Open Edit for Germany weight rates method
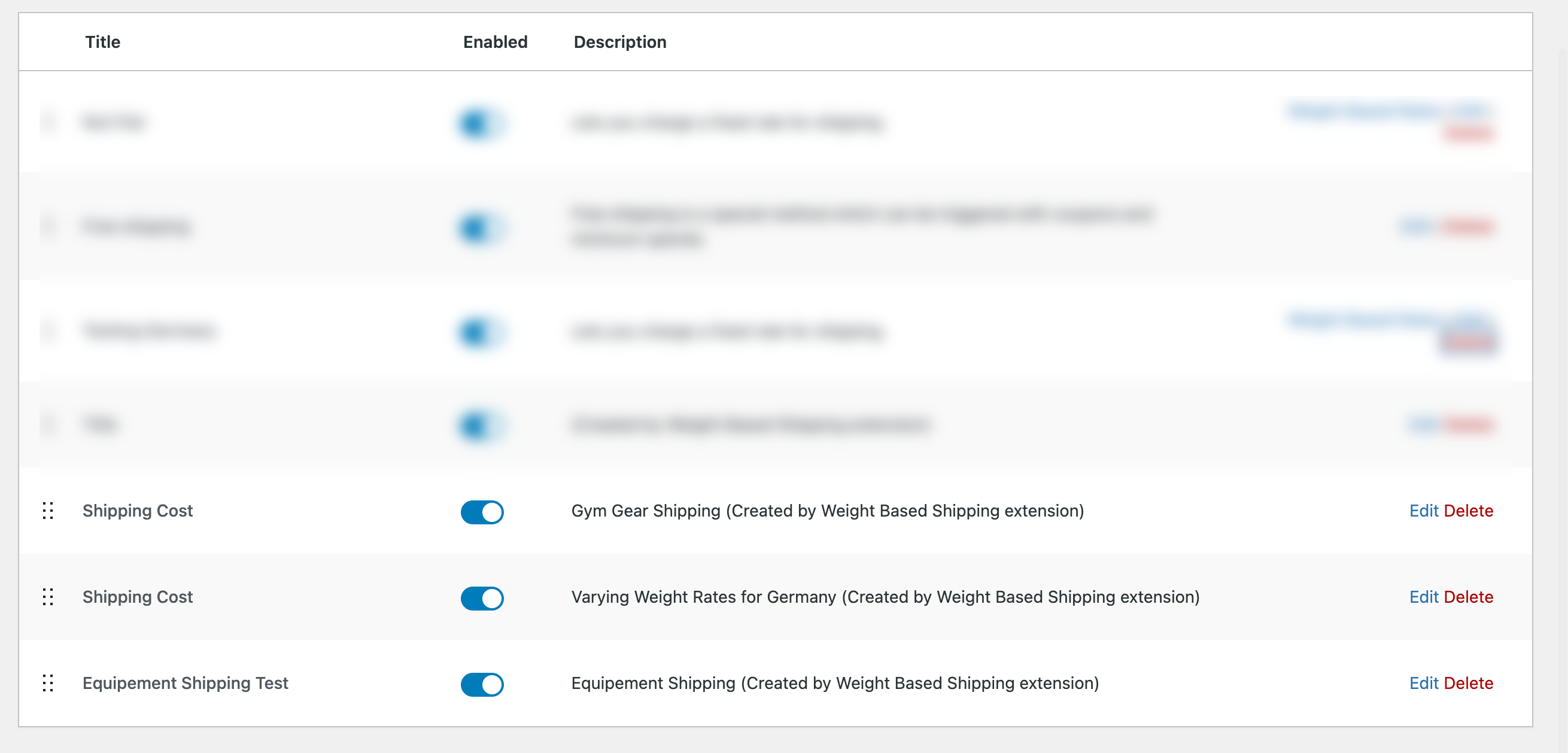 click(1423, 597)
